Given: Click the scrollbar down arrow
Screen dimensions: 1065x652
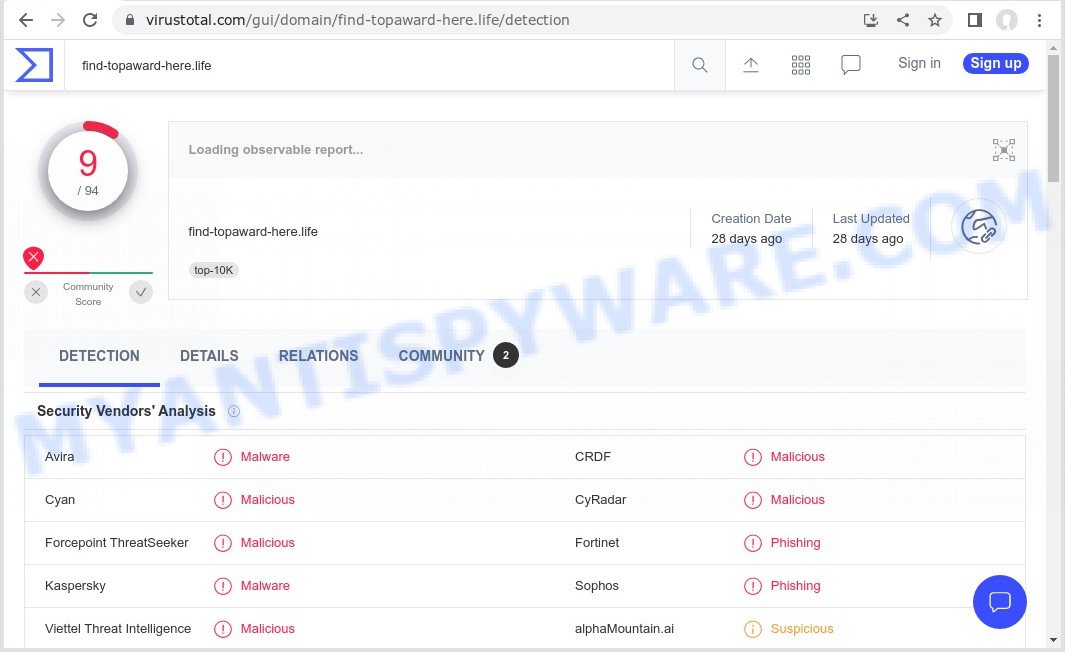Looking at the screenshot, I should 1053,640.
